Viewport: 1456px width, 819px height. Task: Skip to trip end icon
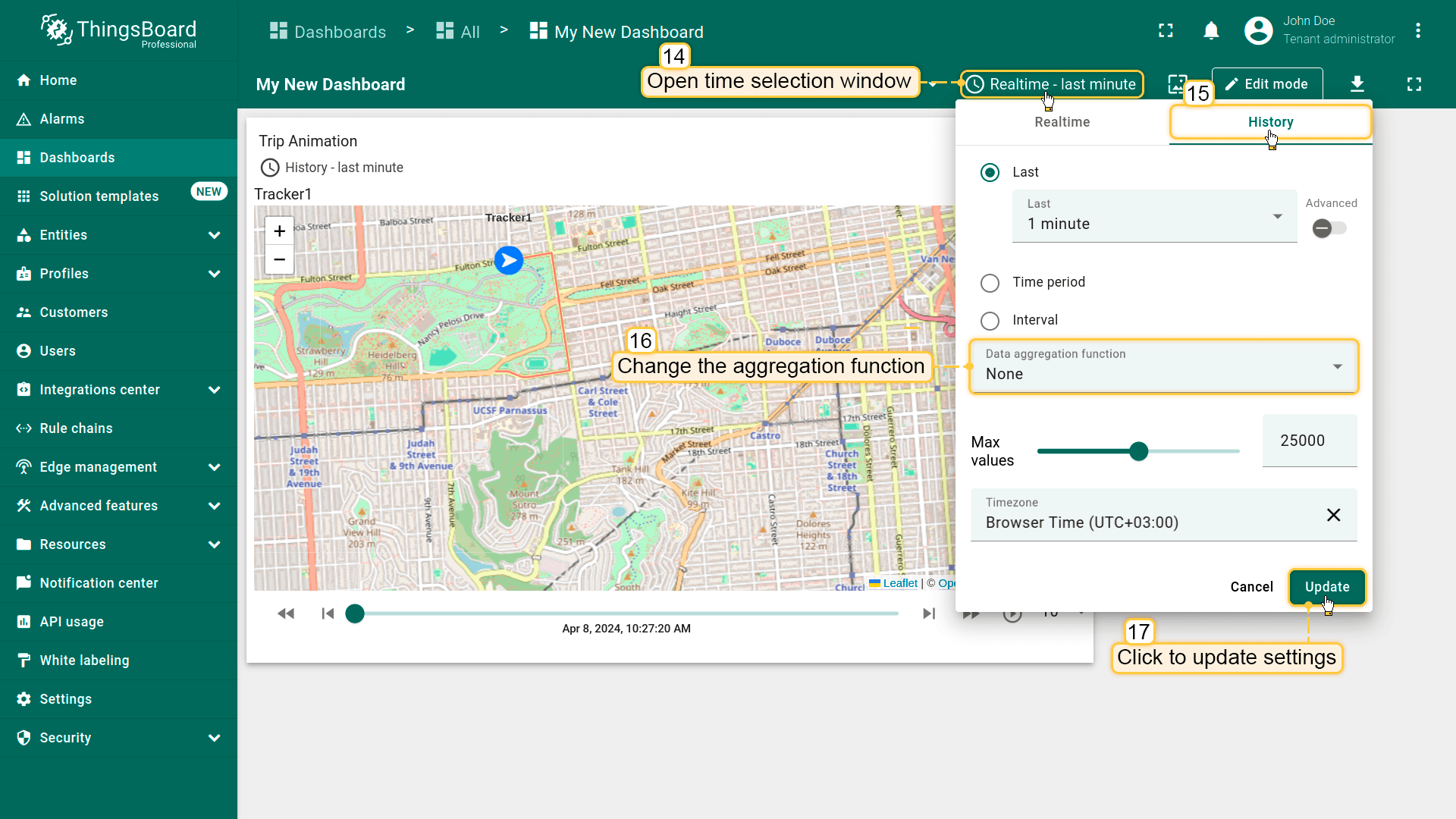point(929,613)
